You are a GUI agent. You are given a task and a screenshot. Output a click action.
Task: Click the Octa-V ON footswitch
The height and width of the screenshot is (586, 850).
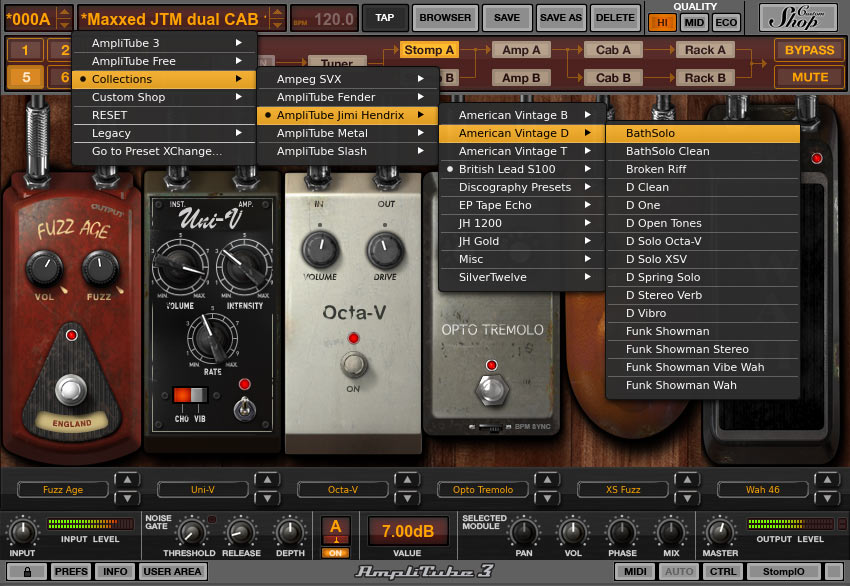[353, 365]
